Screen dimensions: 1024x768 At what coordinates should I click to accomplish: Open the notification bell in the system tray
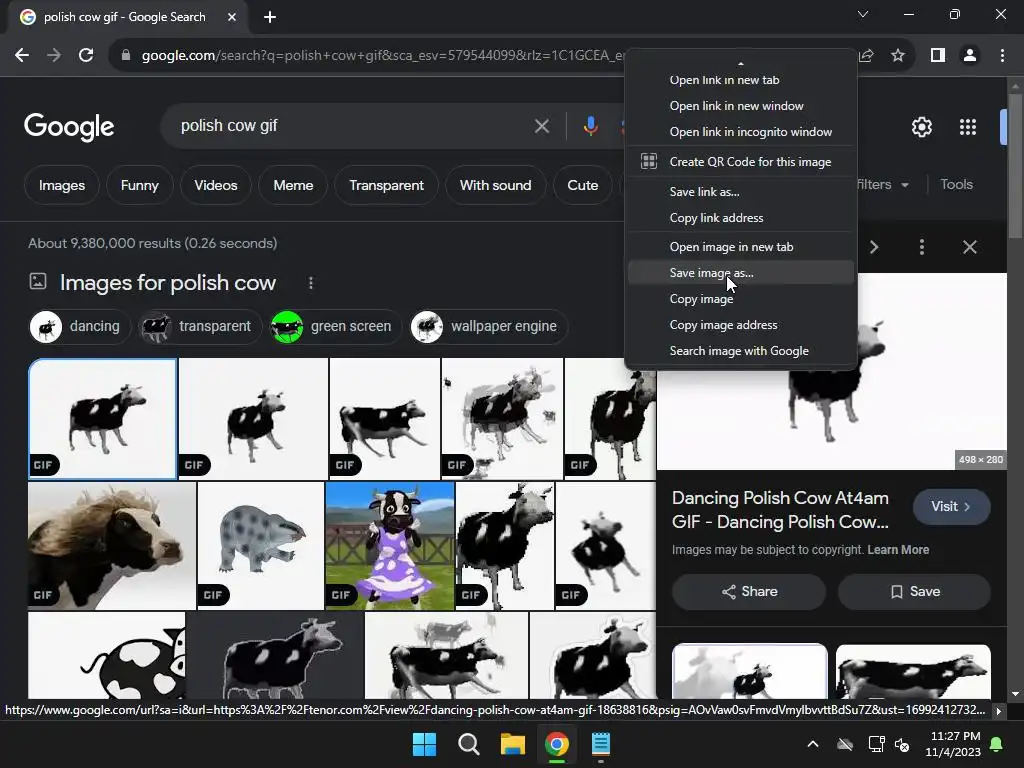[997, 744]
